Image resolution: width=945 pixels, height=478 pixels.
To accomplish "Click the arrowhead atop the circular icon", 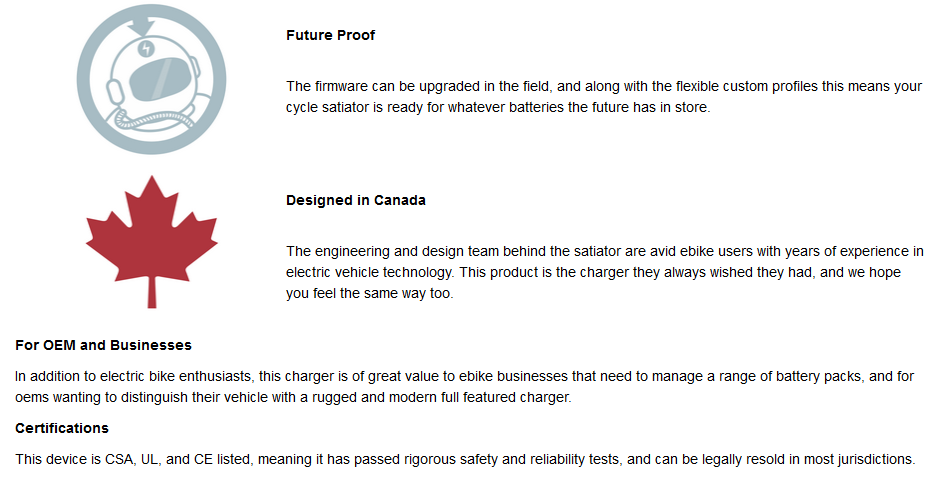I will click(x=142, y=26).
